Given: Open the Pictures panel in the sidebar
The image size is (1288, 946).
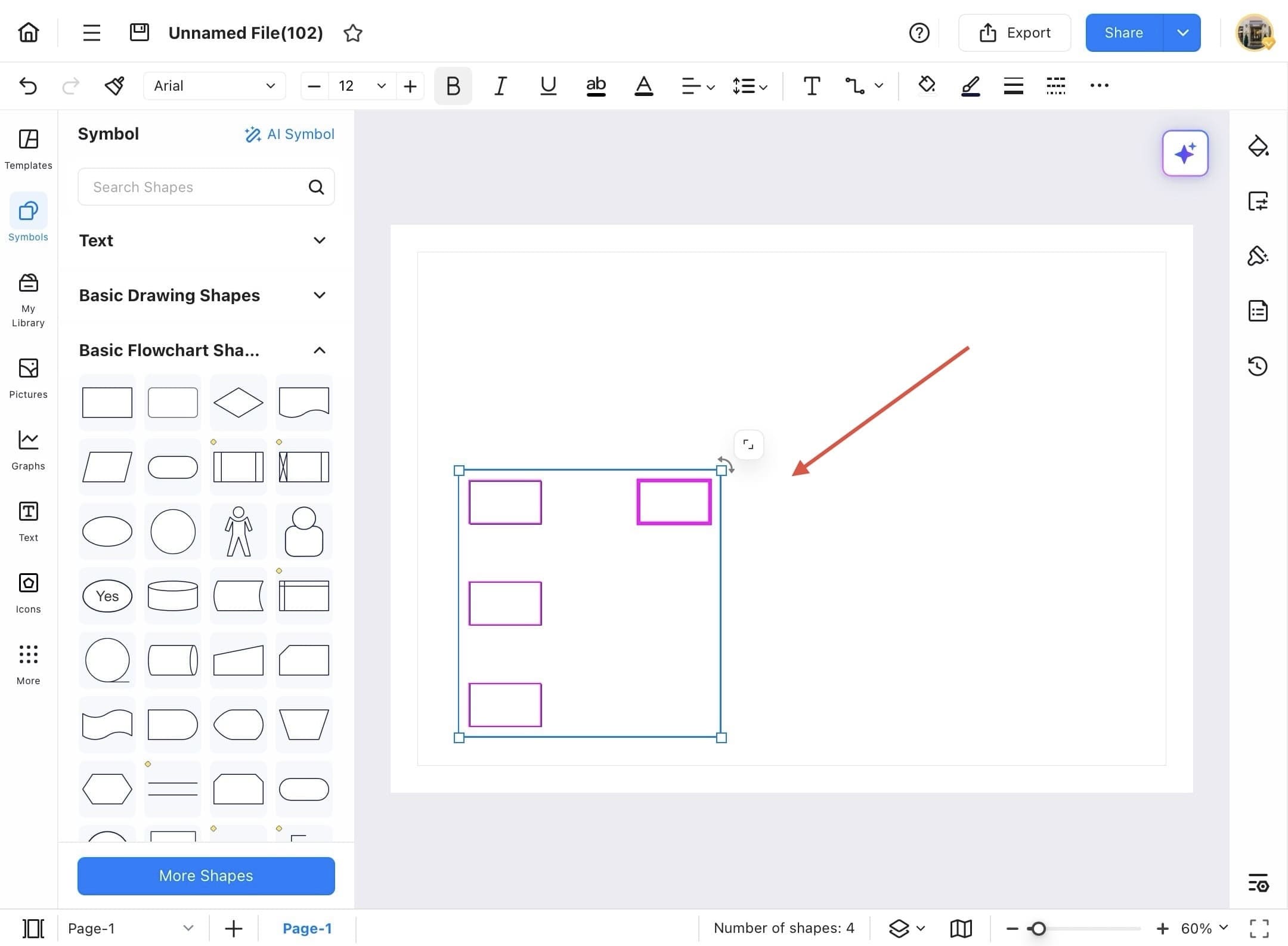Looking at the screenshot, I should [x=27, y=376].
